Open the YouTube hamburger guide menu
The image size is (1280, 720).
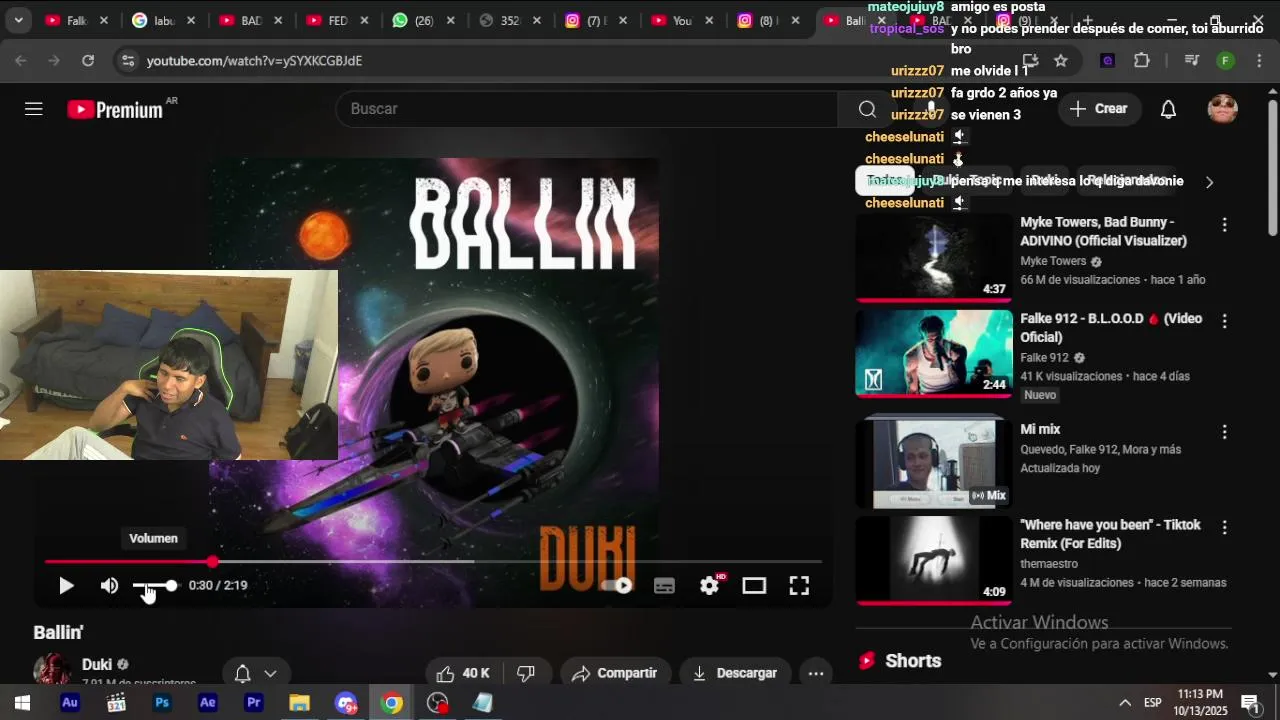tap(34, 109)
